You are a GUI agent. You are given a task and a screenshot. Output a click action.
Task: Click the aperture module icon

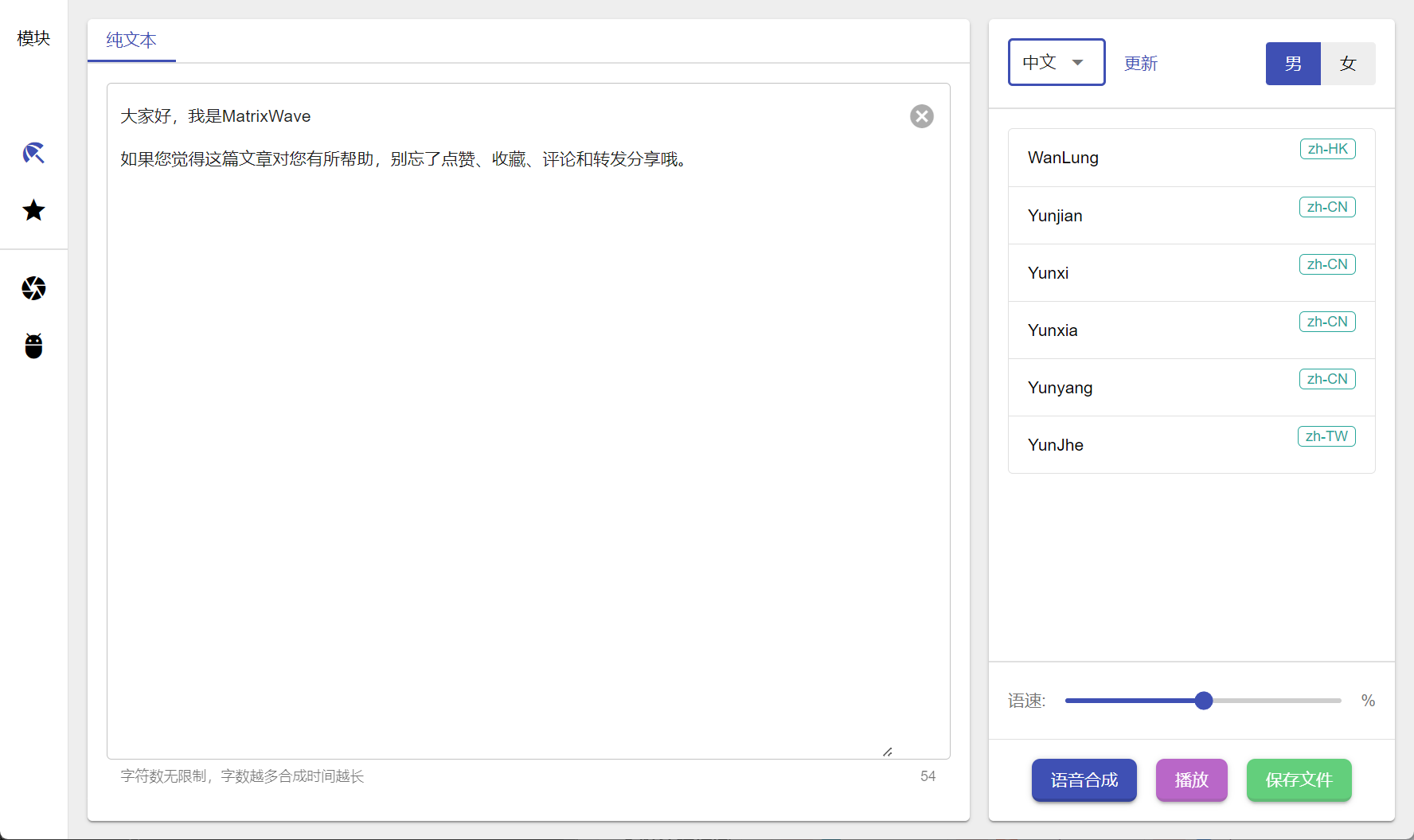(33, 289)
